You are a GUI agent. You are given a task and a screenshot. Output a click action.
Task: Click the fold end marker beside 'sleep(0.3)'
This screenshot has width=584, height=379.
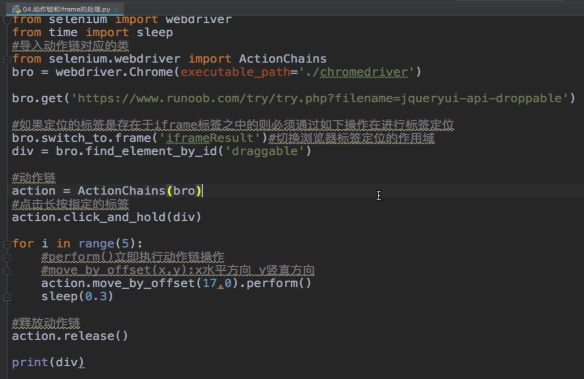pyautogui.click(x=6, y=297)
